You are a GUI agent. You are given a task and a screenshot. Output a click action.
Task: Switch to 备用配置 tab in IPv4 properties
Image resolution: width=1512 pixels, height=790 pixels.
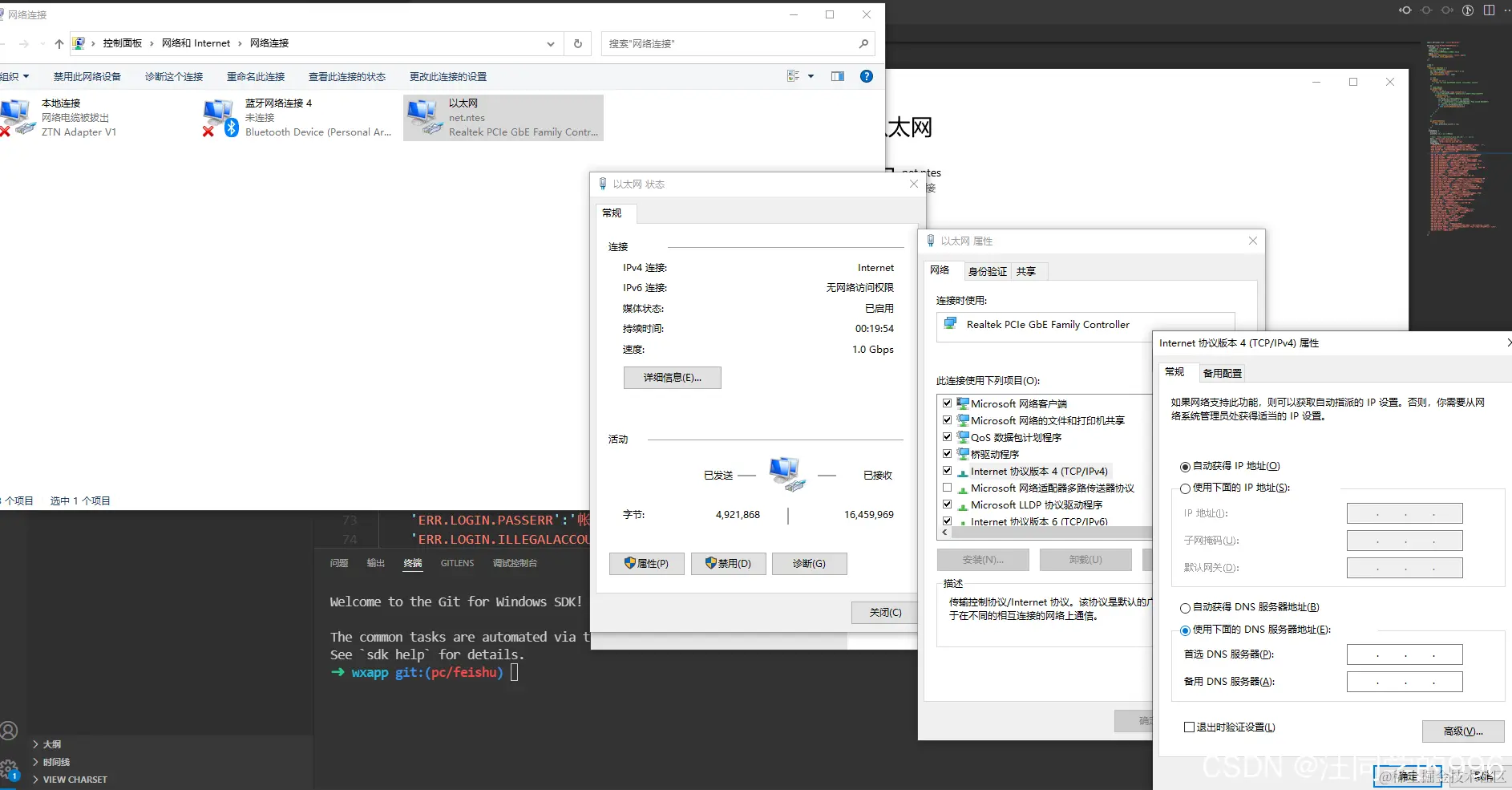(1222, 373)
